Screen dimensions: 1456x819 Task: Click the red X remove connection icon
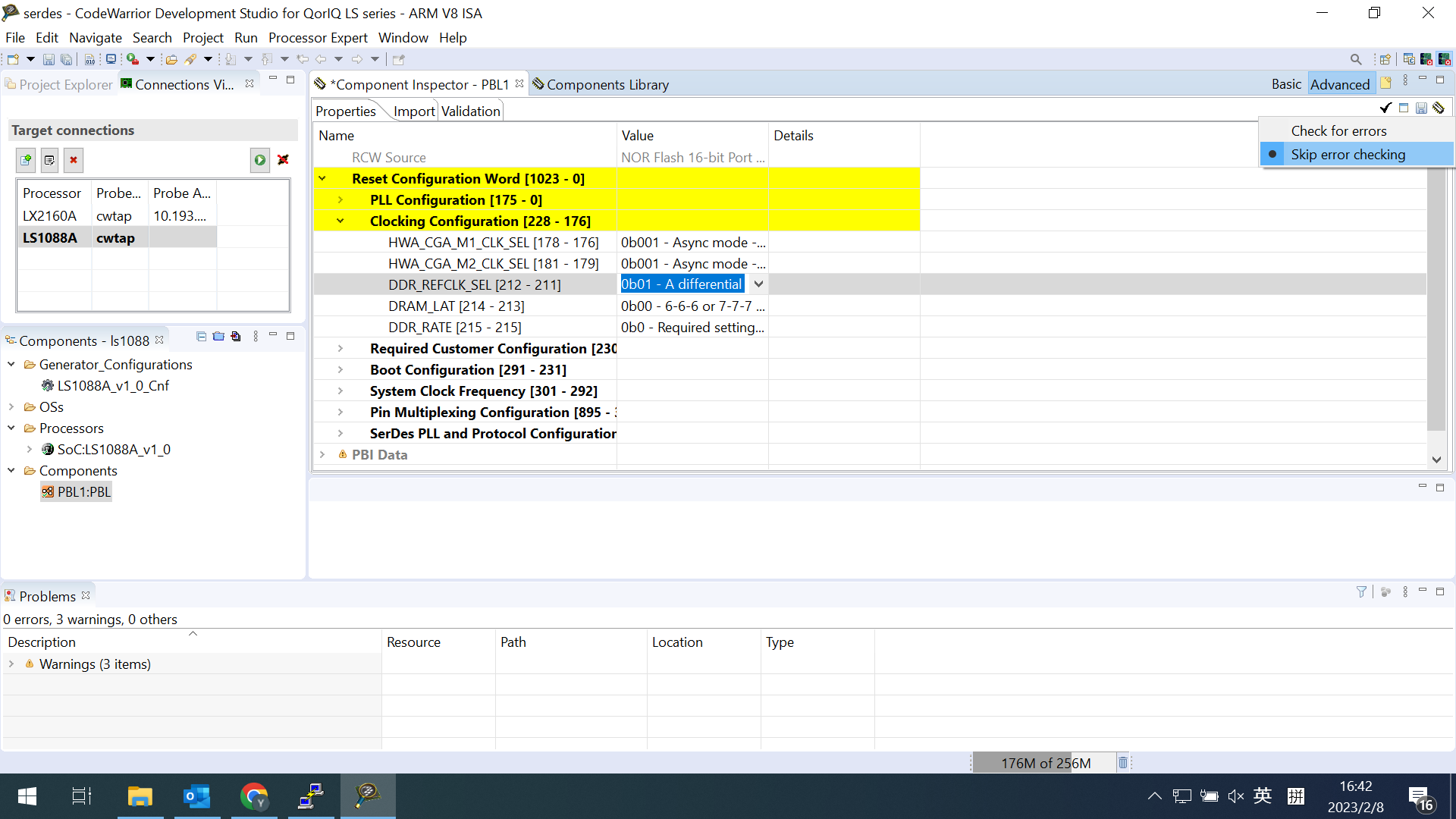[x=74, y=160]
